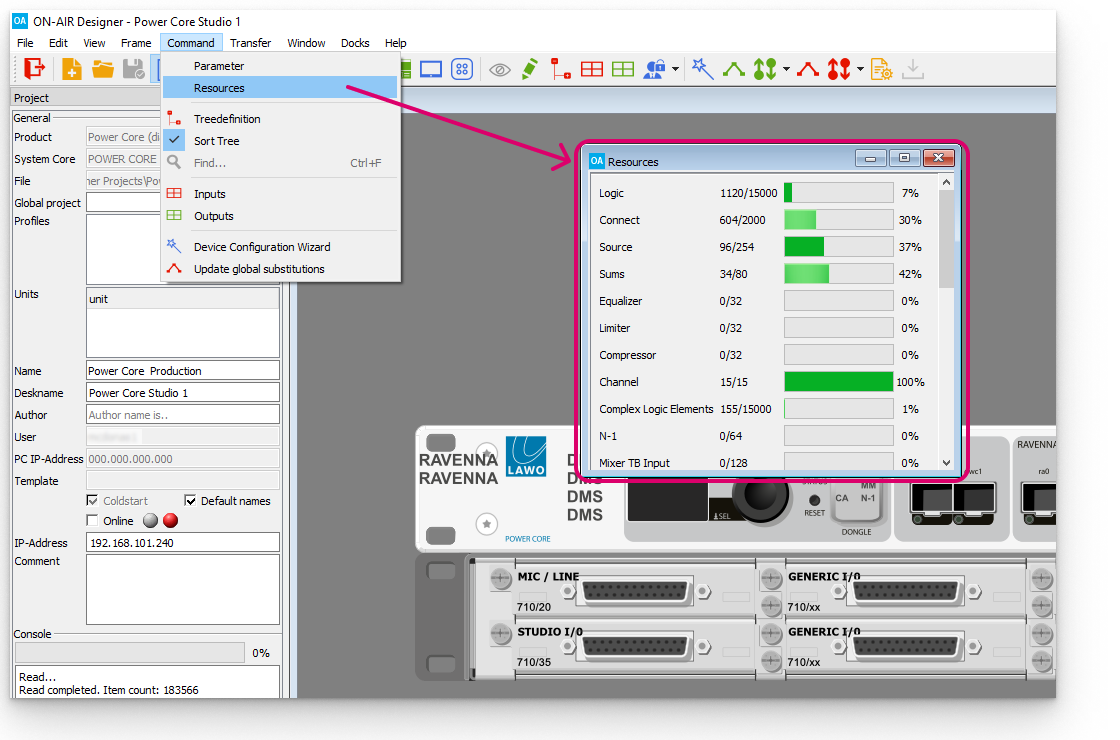Select Resources from the Command menu

219,88
